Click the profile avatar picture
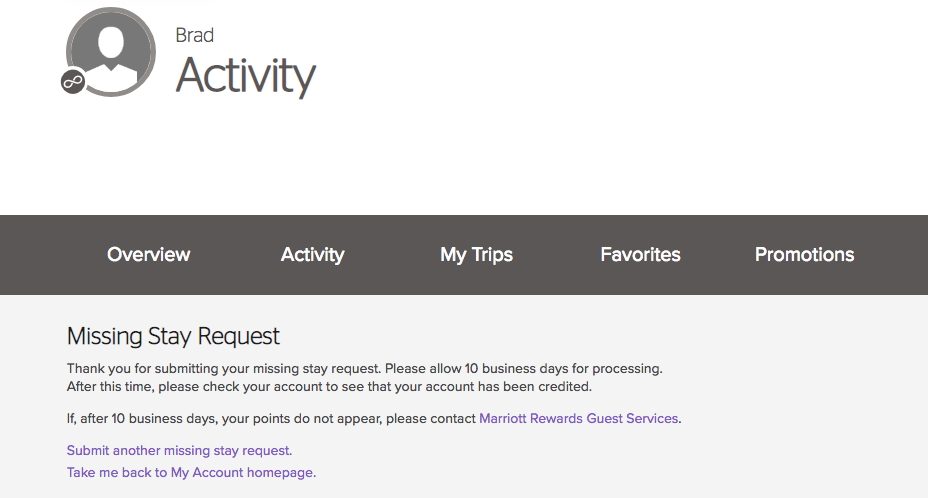The image size is (928, 498). tap(111, 51)
